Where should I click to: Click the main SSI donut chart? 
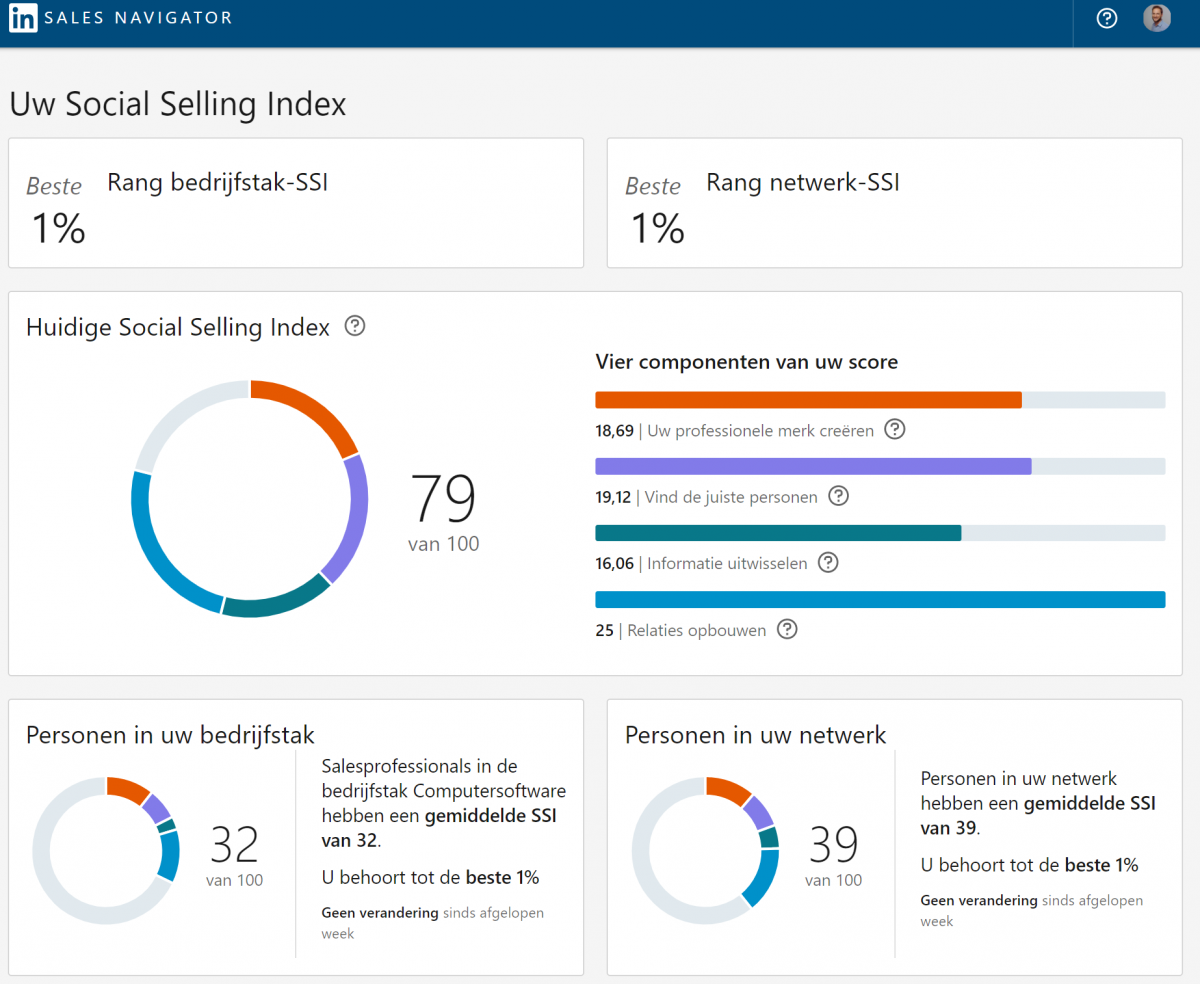coord(250,498)
